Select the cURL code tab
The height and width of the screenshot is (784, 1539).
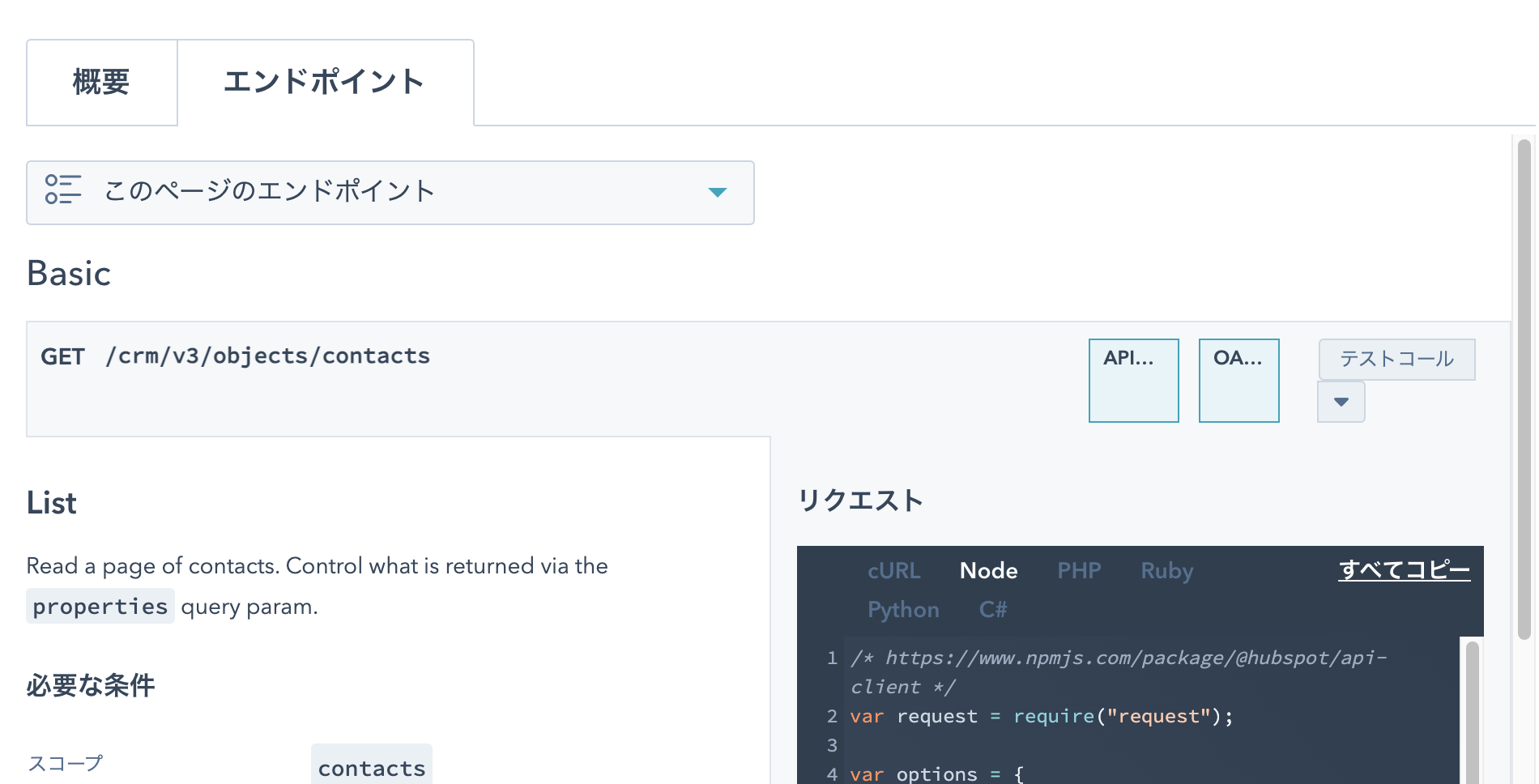pos(893,571)
